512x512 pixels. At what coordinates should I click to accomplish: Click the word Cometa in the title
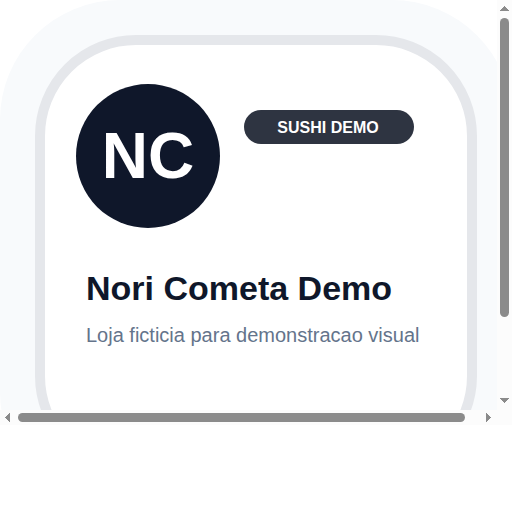(226, 289)
